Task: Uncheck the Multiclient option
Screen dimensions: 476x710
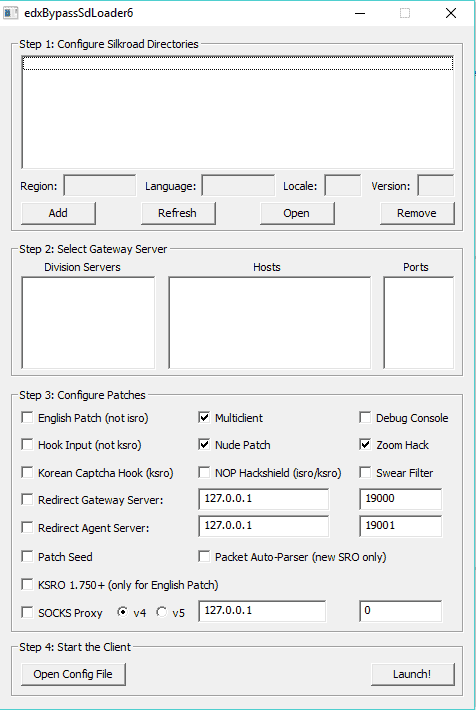Action: click(x=204, y=417)
